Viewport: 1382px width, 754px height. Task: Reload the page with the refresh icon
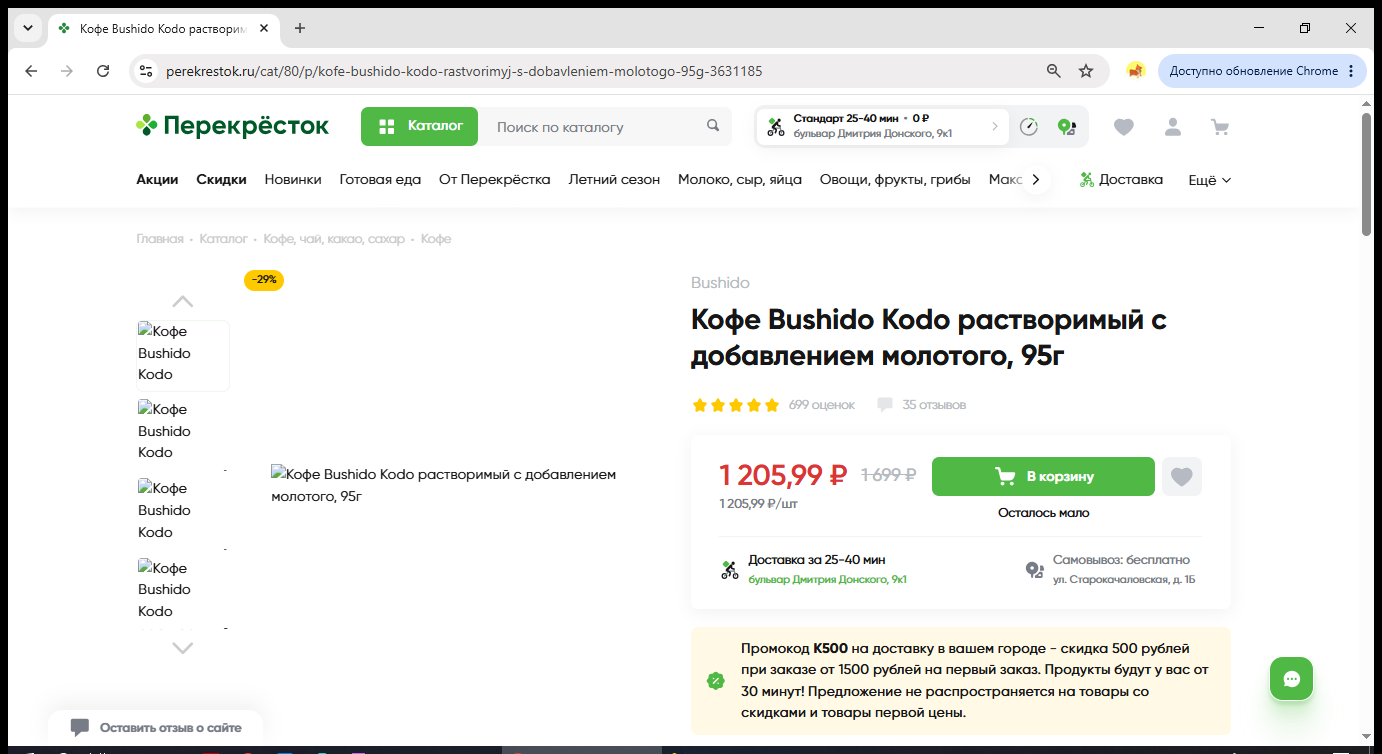tap(103, 71)
